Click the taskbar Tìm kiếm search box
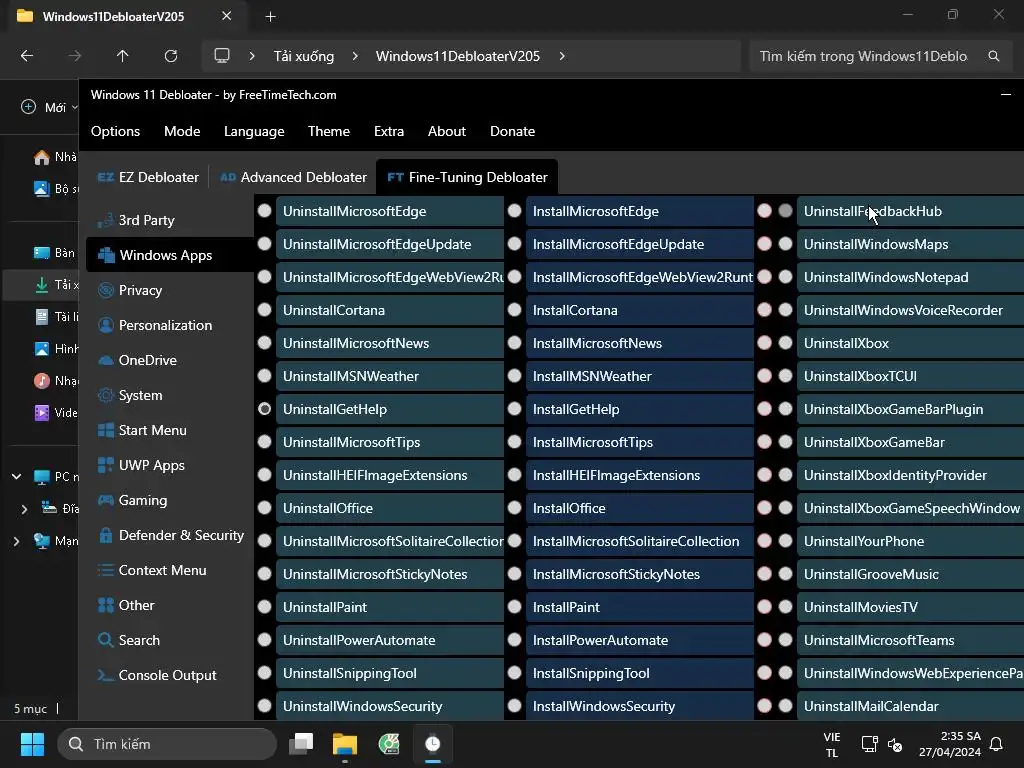The image size is (1024, 768). click(167, 744)
